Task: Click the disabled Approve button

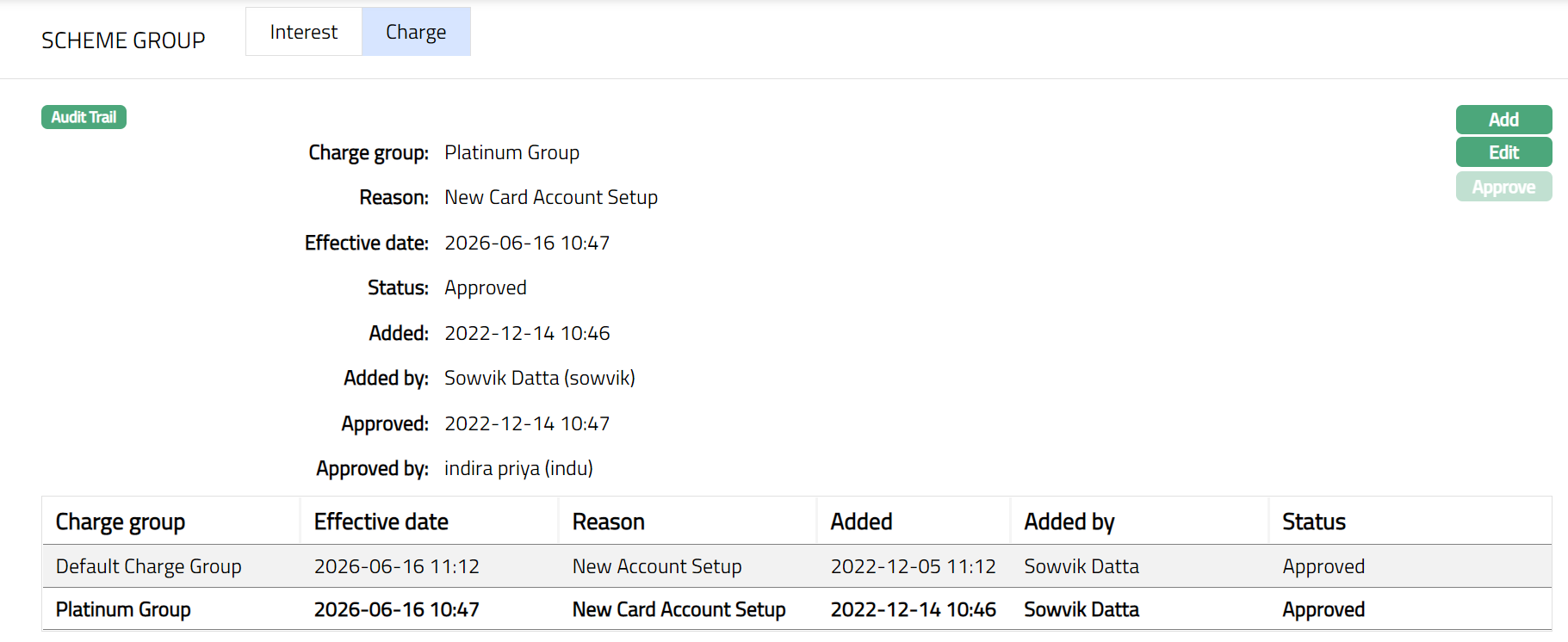Action: 1503,187
